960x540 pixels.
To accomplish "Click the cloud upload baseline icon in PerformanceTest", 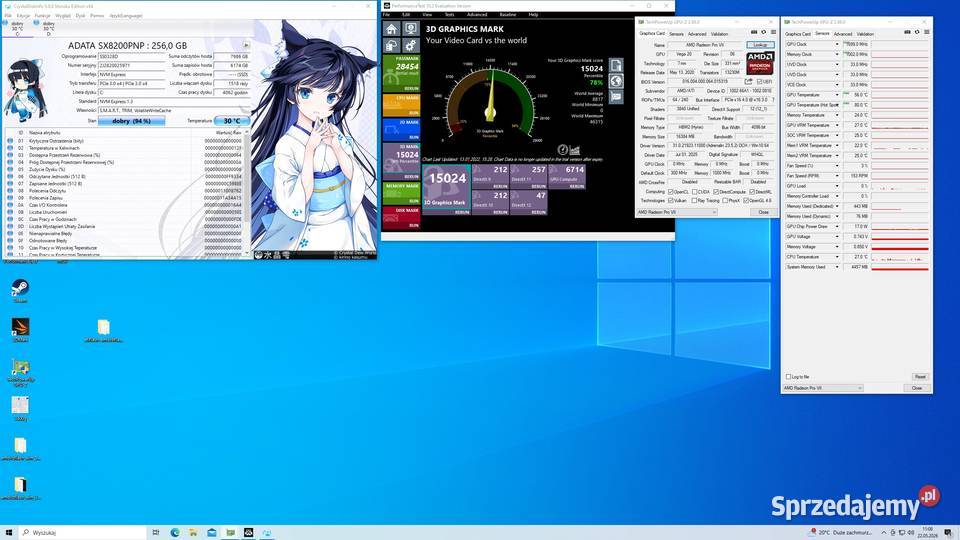I will 391,45.
